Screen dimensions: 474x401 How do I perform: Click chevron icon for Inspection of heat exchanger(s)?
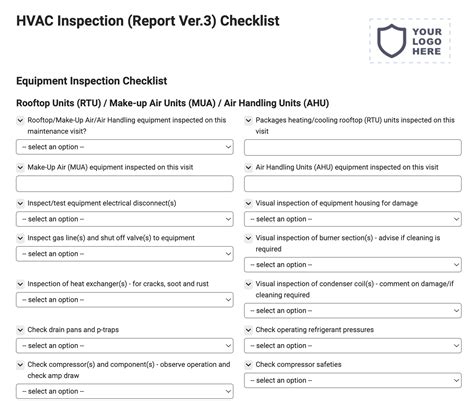(20, 284)
